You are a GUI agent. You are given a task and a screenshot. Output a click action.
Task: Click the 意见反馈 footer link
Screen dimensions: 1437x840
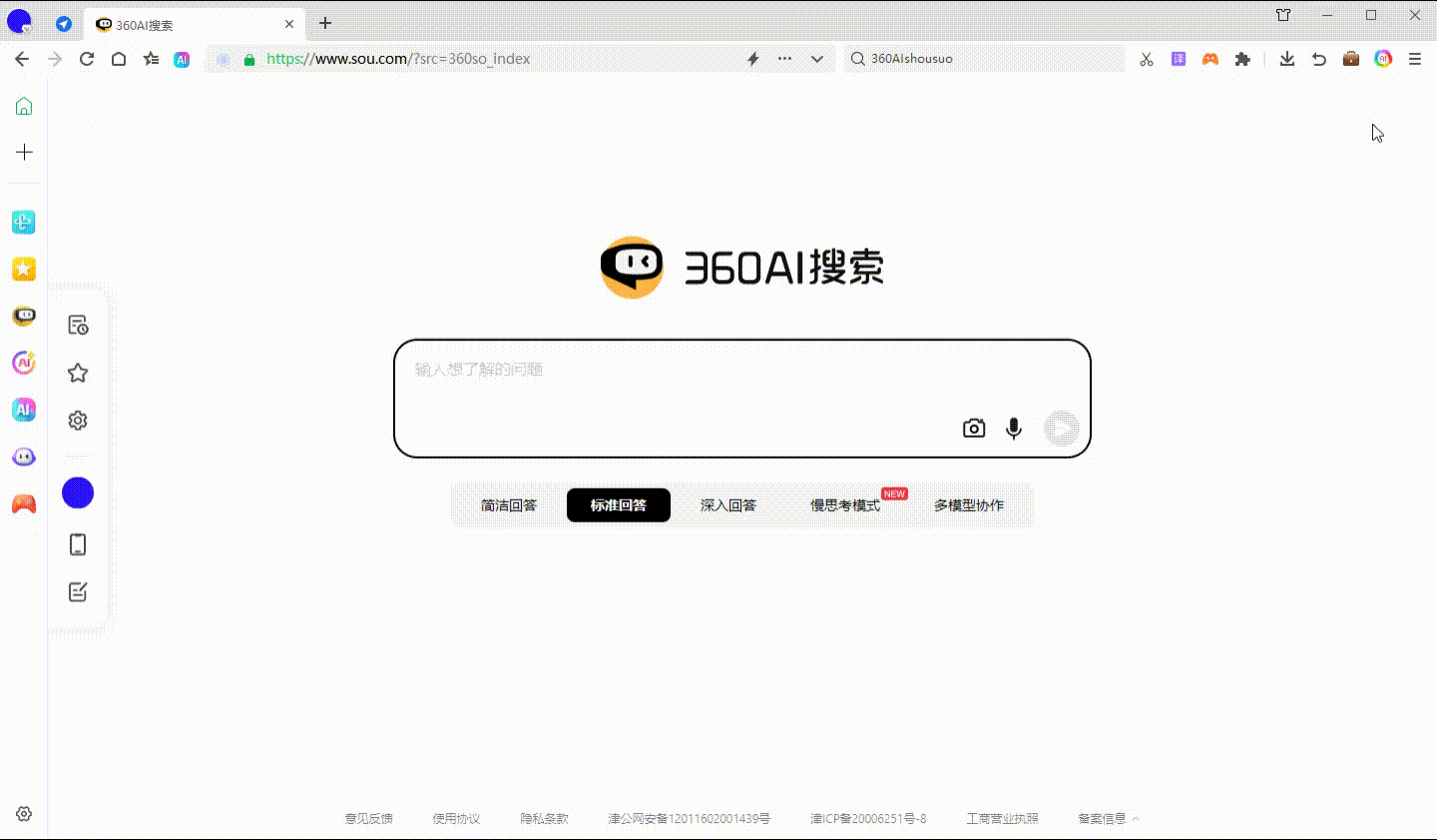tap(369, 819)
